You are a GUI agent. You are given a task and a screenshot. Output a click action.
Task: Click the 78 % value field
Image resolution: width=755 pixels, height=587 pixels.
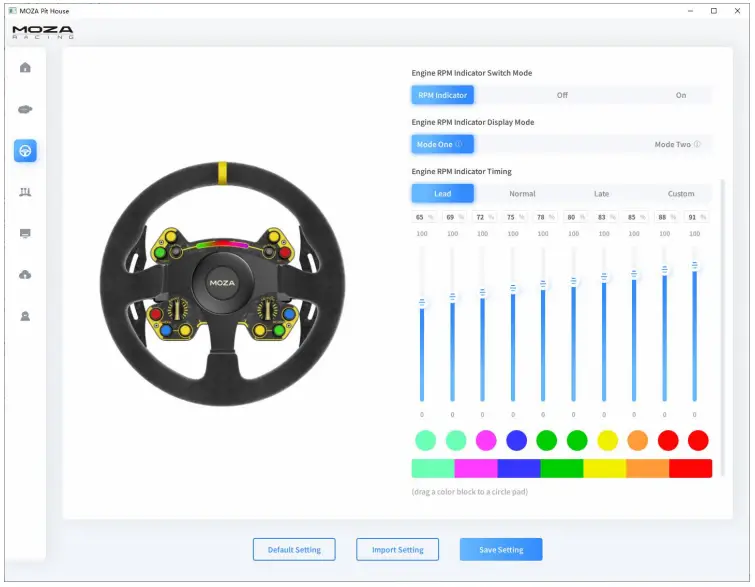coord(545,217)
